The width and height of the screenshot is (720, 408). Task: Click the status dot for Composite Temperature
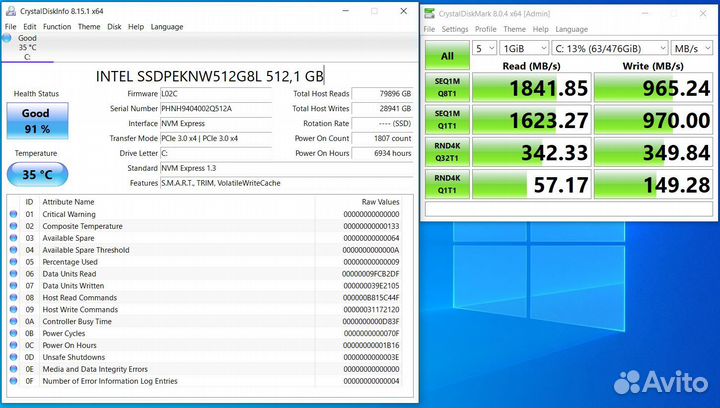point(13,226)
